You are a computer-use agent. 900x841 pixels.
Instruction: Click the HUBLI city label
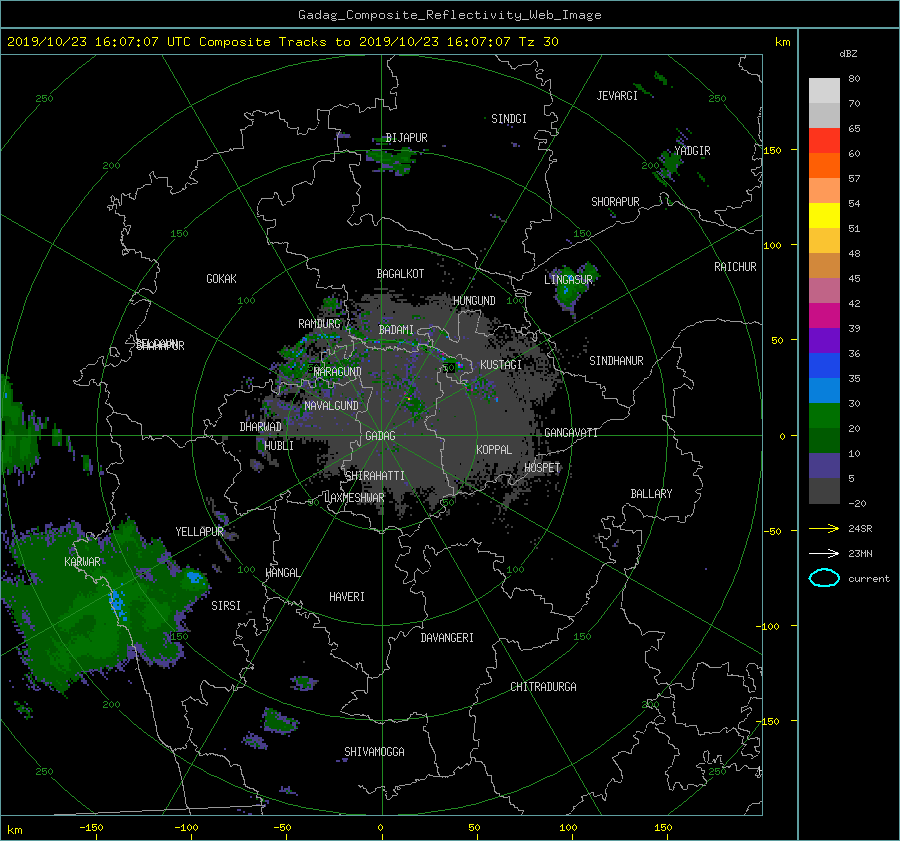tap(279, 446)
